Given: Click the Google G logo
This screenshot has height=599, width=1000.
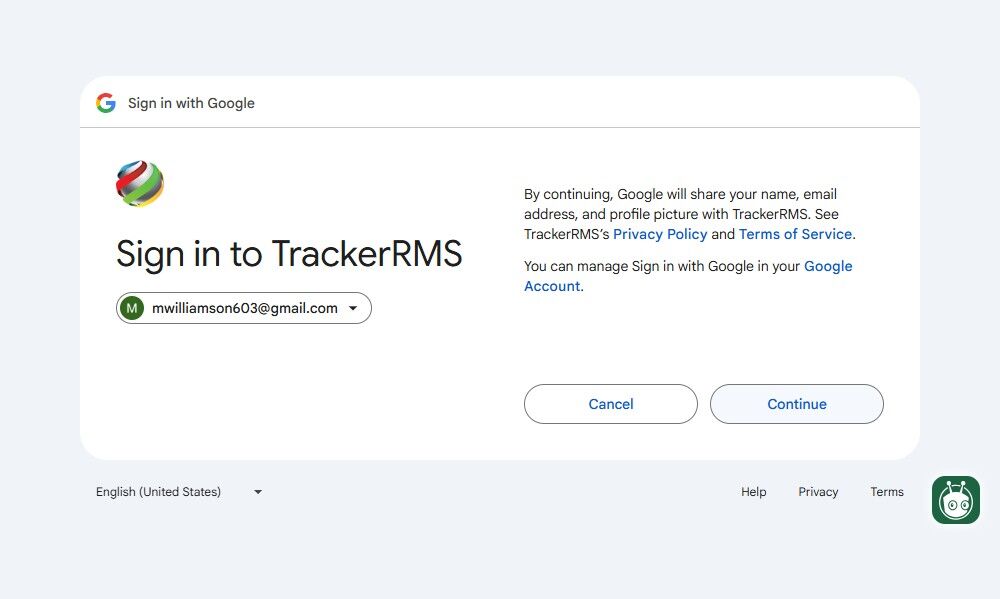Looking at the screenshot, I should pyautogui.click(x=106, y=103).
